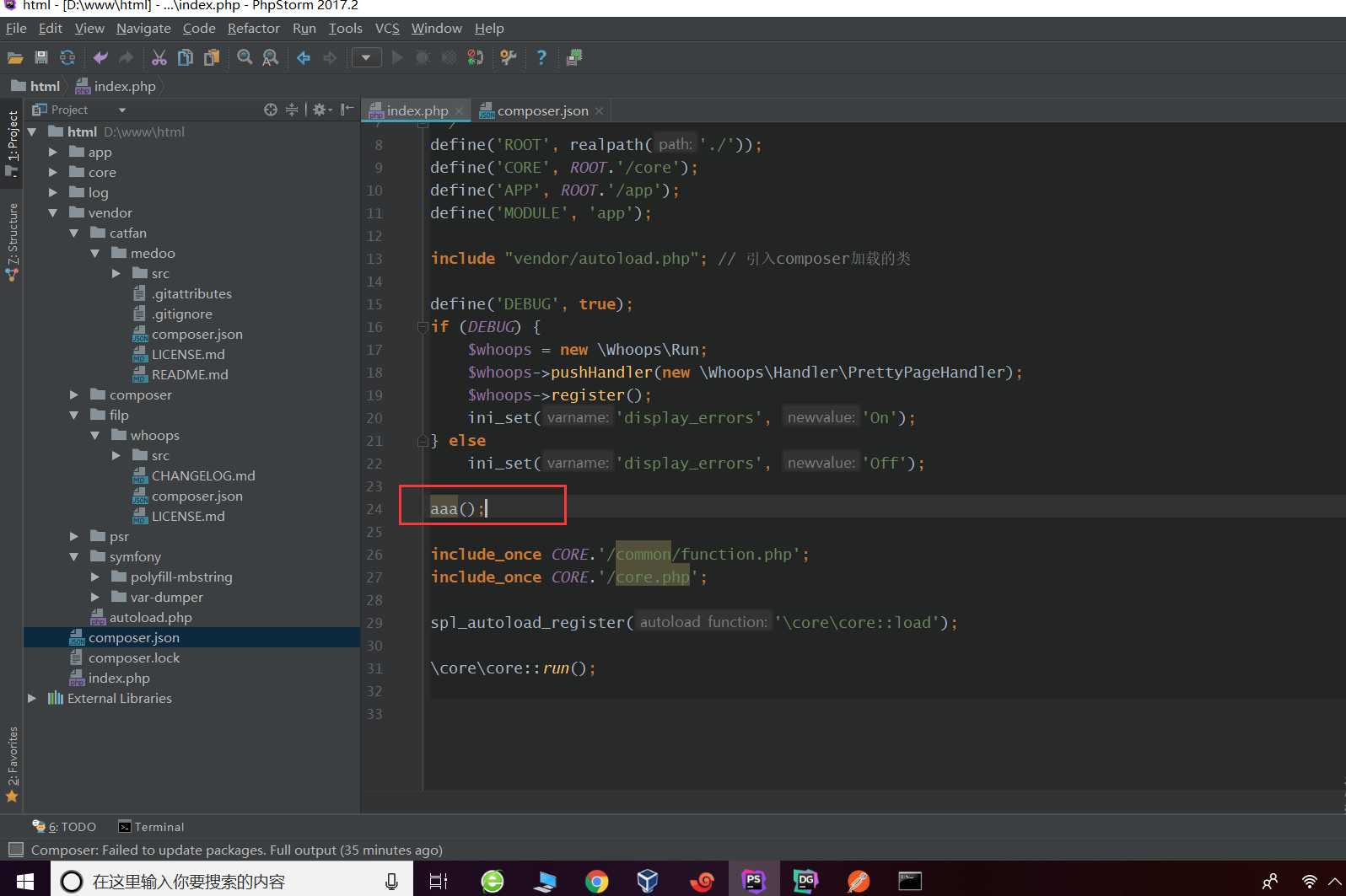
Task: Click the Composer failed status message
Action: 237,850
